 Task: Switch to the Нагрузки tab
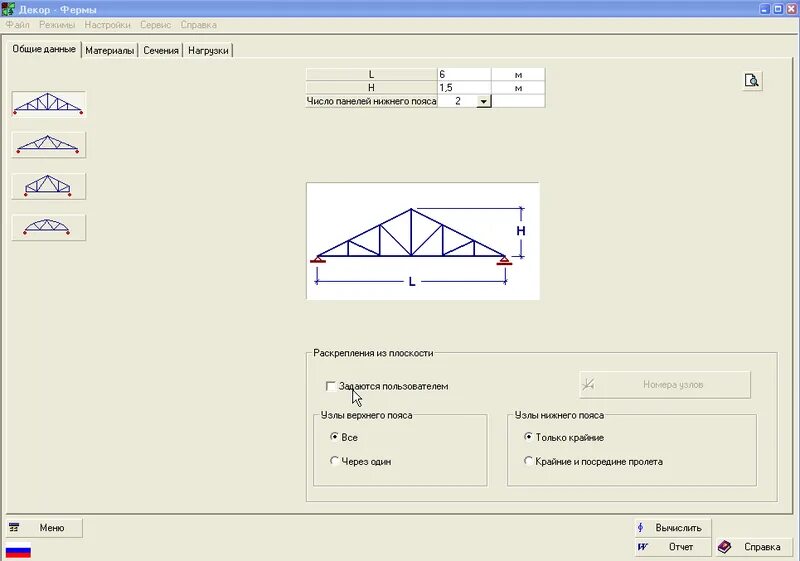pyautogui.click(x=208, y=50)
